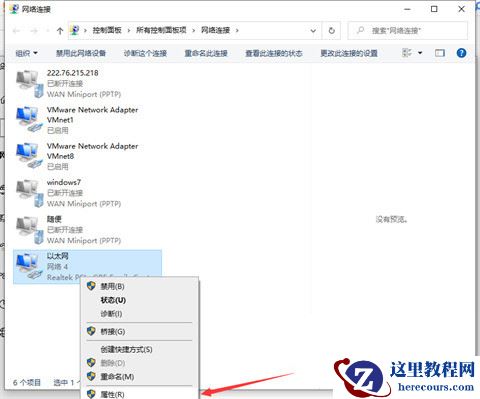The height and width of the screenshot is (399, 480).
Task: Open the 组织 menu dropdown
Action: coord(27,53)
